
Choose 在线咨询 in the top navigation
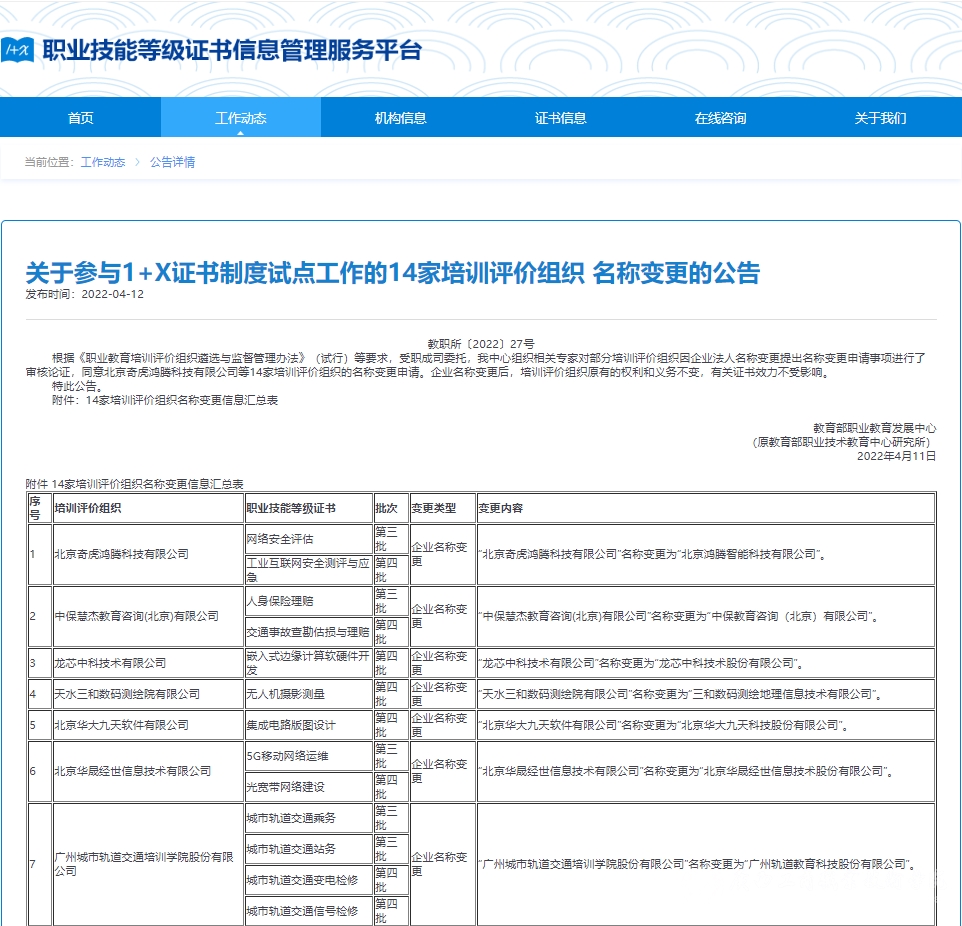tap(720, 118)
